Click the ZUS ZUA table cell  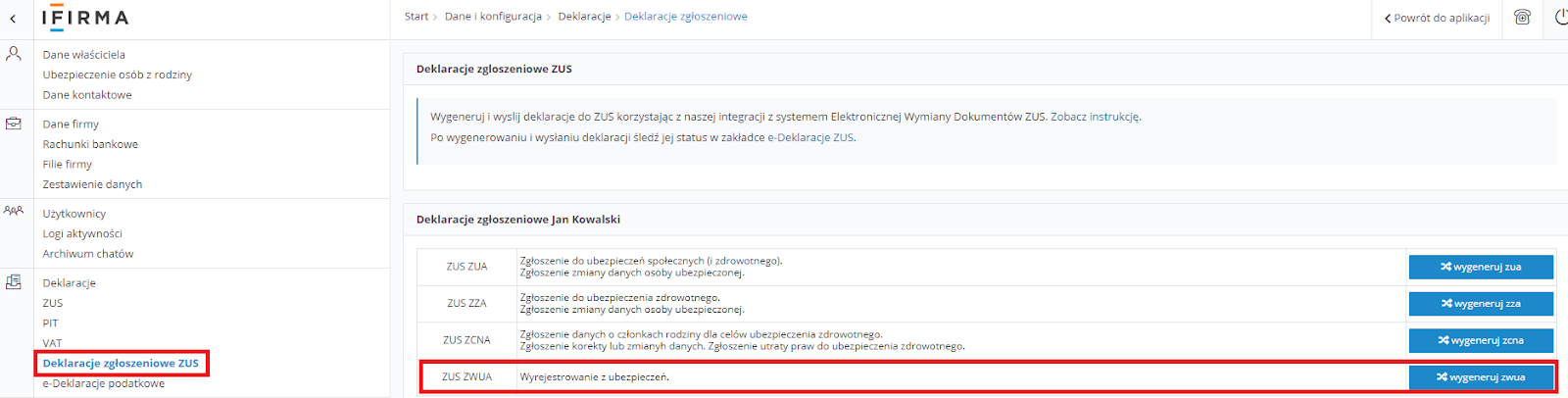(x=467, y=267)
